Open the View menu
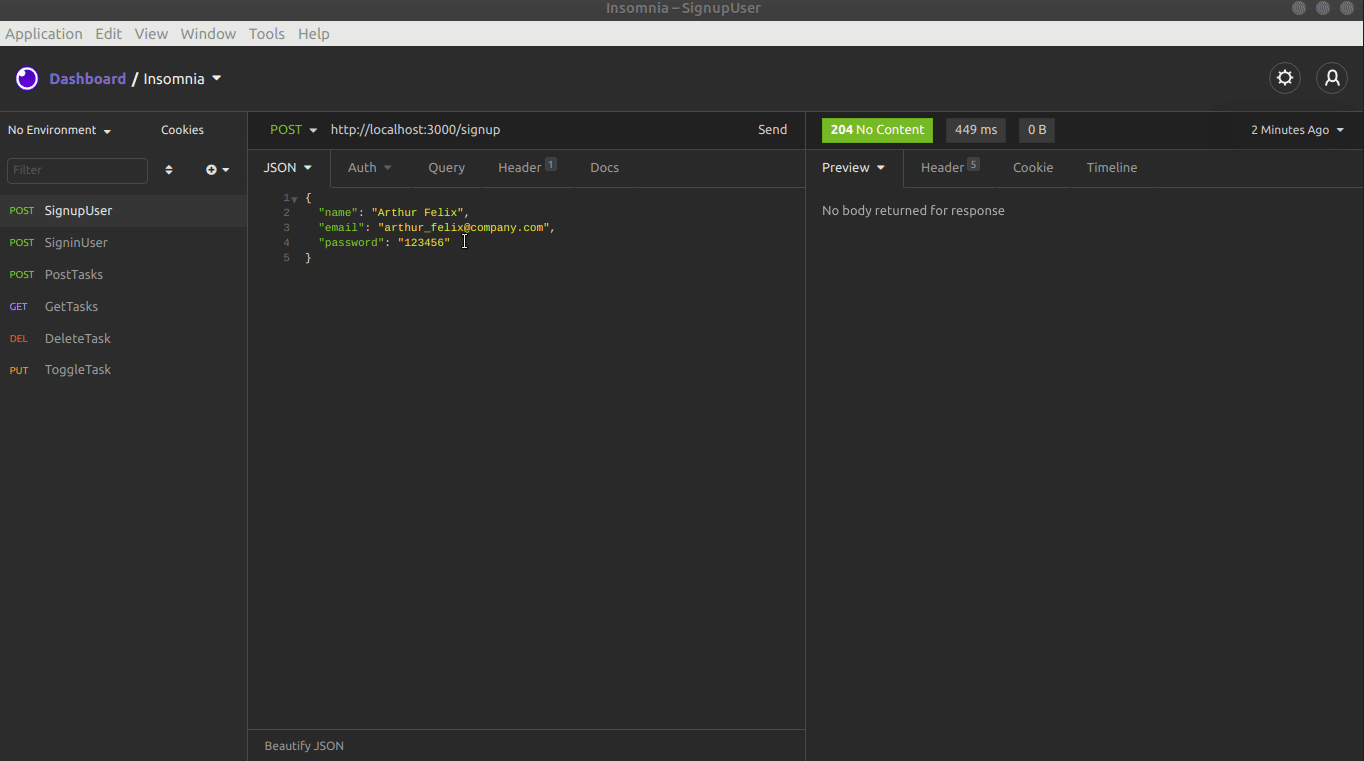This screenshot has width=1364, height=761. [151, 33]
